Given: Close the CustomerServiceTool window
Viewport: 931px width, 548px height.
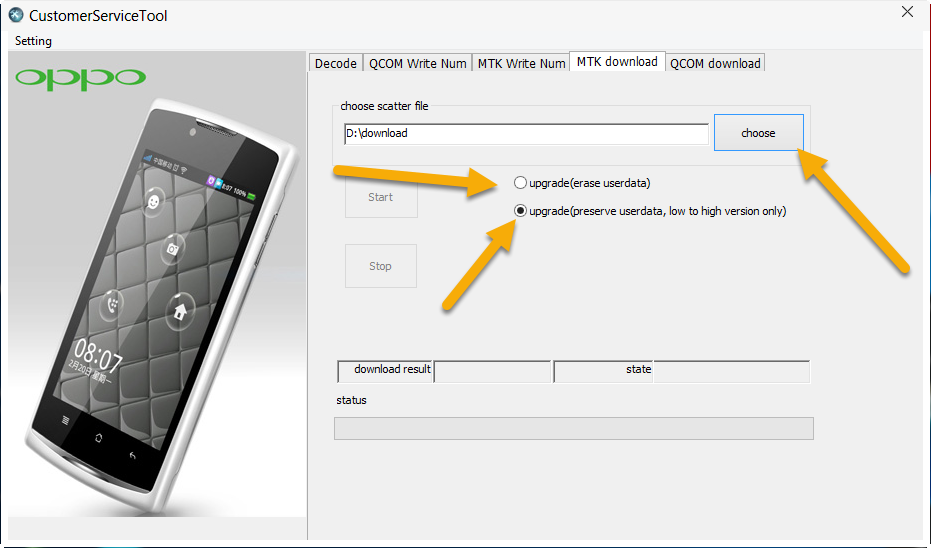Looking at the screenshot, I should coord(907,12).
